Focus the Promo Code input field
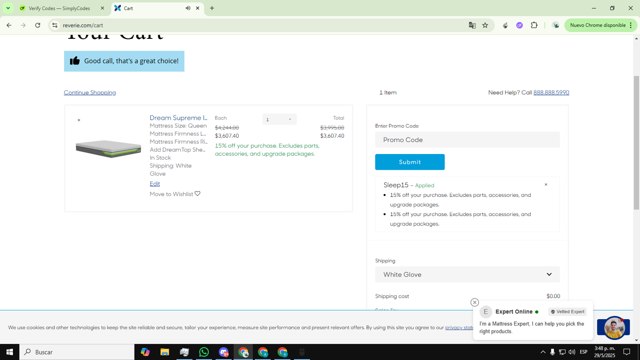Screen dimensions: 640x360 click(x=467, y=140)
